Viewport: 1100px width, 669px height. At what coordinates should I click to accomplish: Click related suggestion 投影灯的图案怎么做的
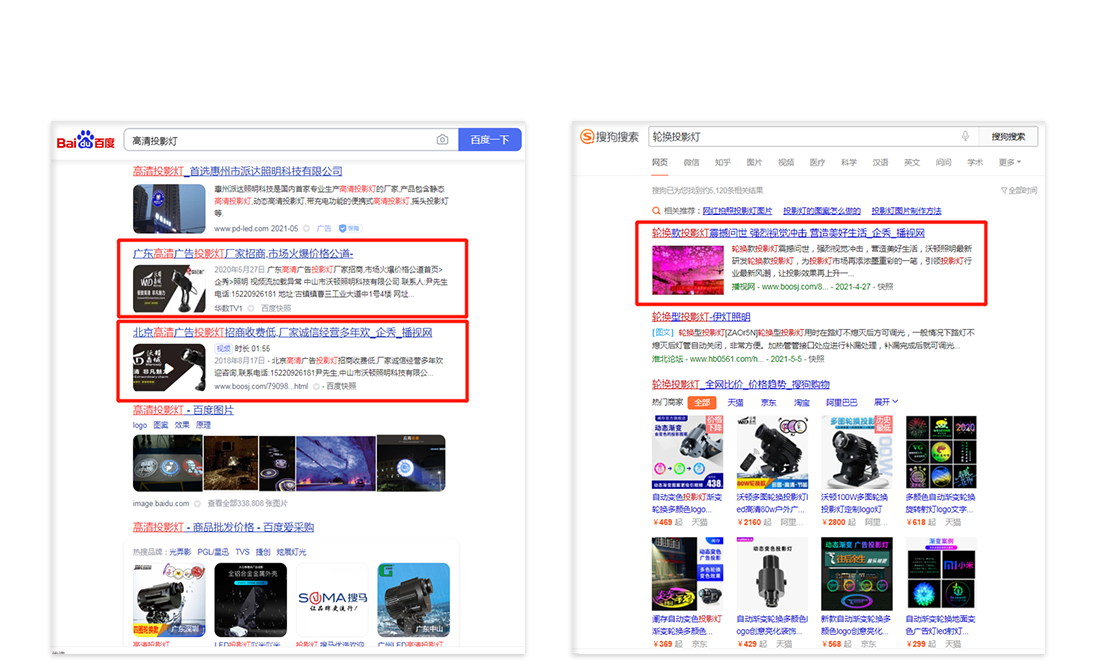point(821,211)
